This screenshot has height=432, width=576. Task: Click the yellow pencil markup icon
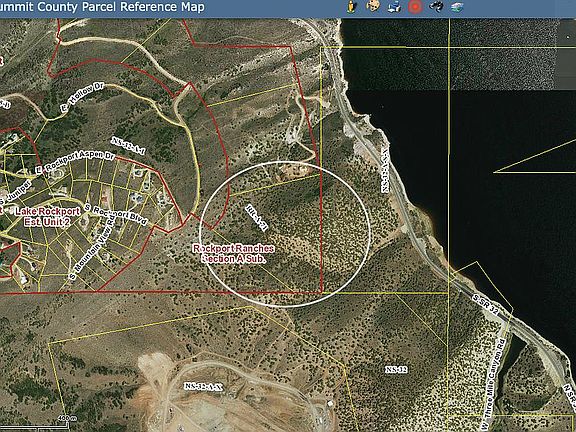353,6
